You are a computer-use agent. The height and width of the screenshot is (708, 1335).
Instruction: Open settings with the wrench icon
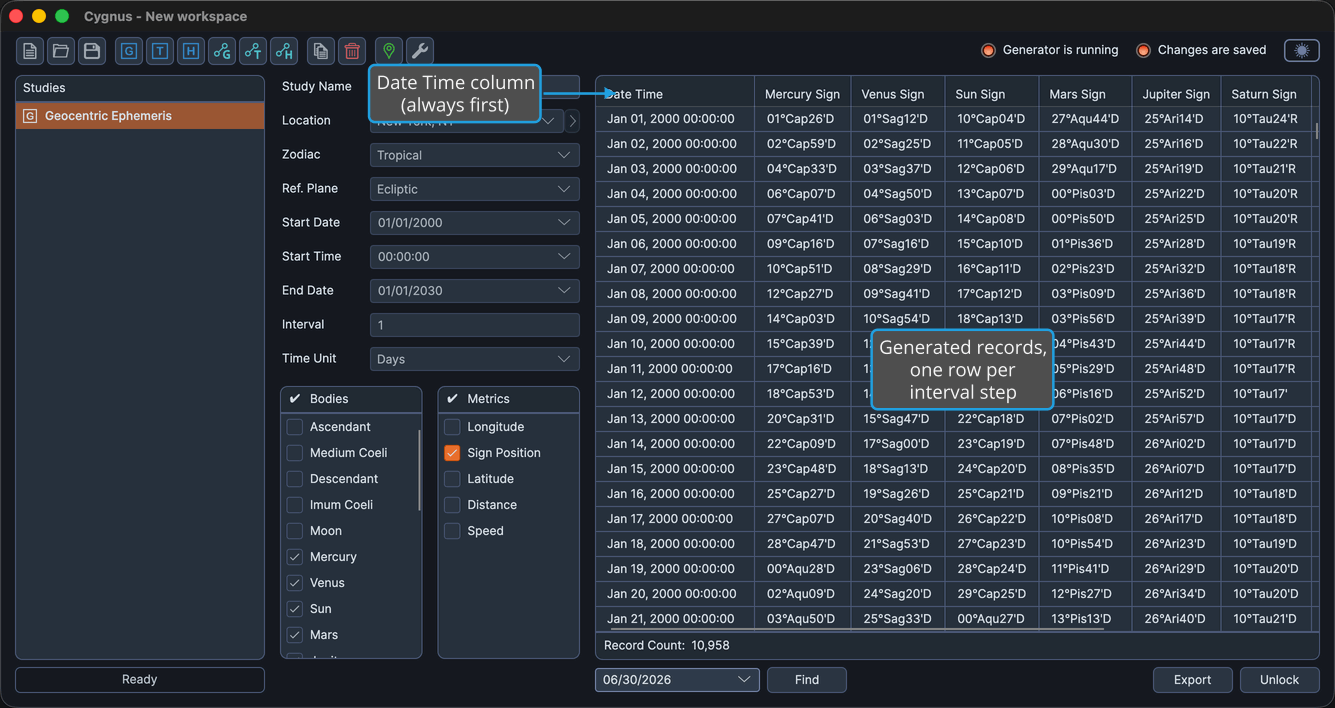tap(420, 51)
